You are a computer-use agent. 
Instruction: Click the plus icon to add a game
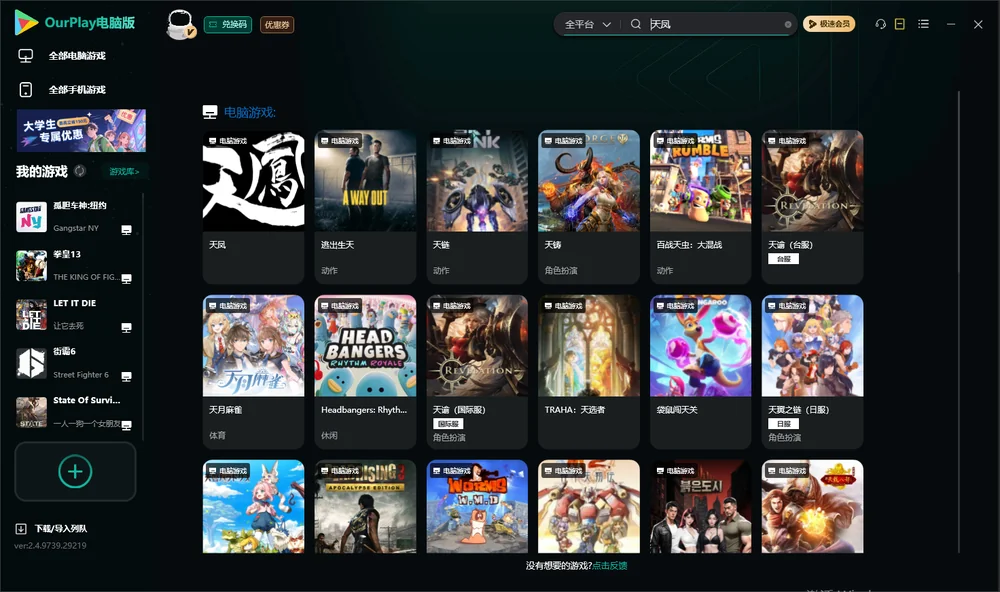tap(75, 471)
